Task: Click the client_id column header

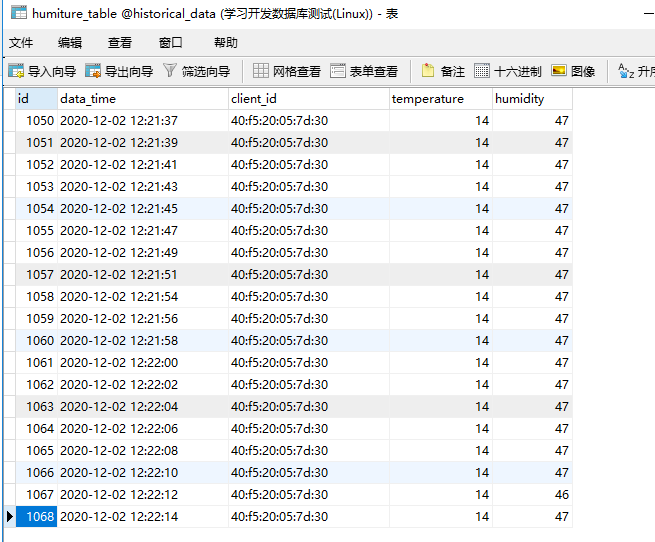Action: click(x=309, y=99)
